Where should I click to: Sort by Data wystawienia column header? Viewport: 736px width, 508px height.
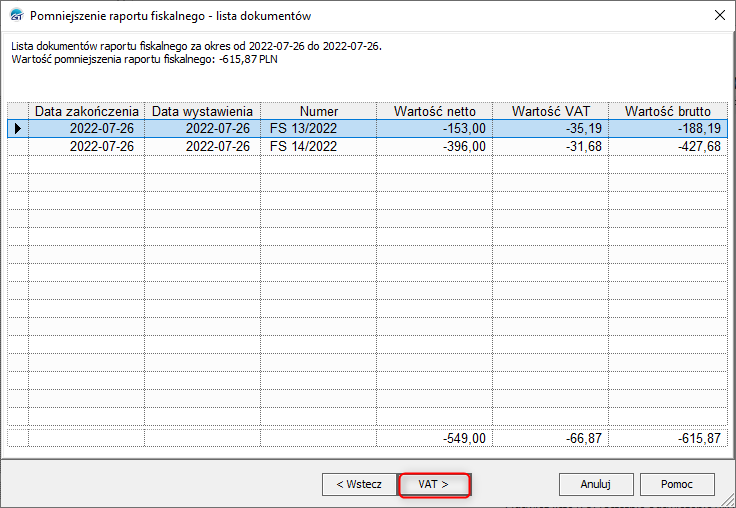click(x=202, y=111)
